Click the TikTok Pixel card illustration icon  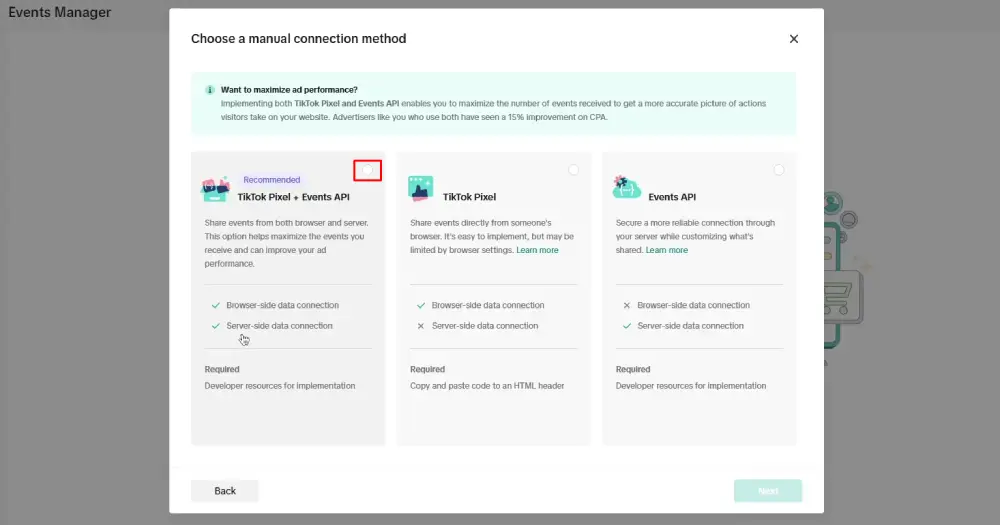tap(421, 188)
